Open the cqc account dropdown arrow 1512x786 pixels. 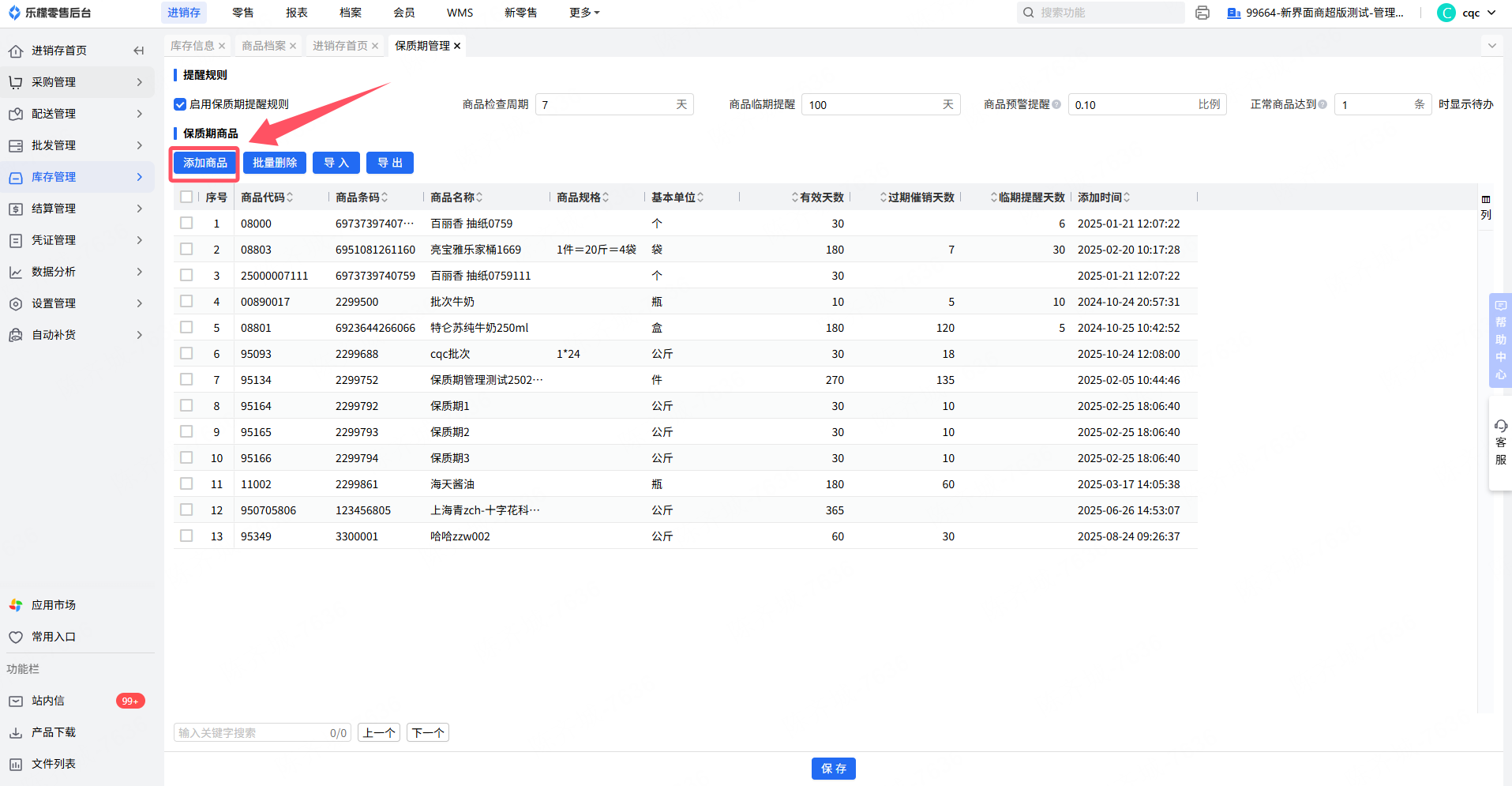[x=1491, y=13]
